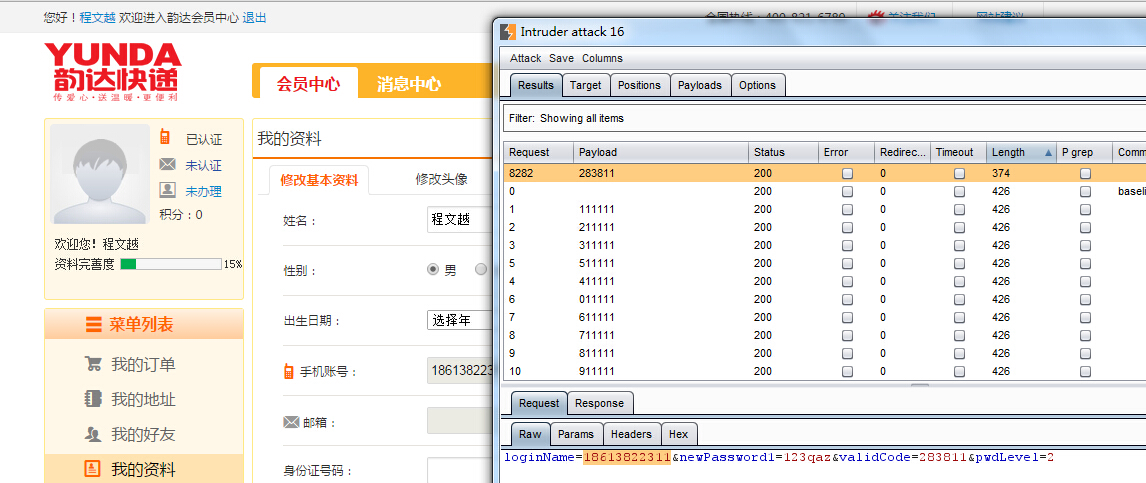Screen dimensions: 1146x483
Task: Switch to the Positions tab
Action: [x=639, y=85]
